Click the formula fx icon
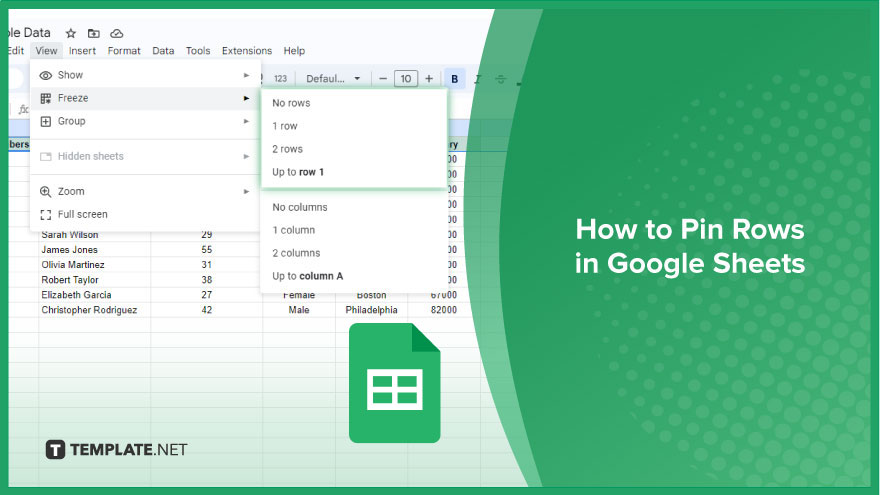880x495 pixels. (23, 109)
